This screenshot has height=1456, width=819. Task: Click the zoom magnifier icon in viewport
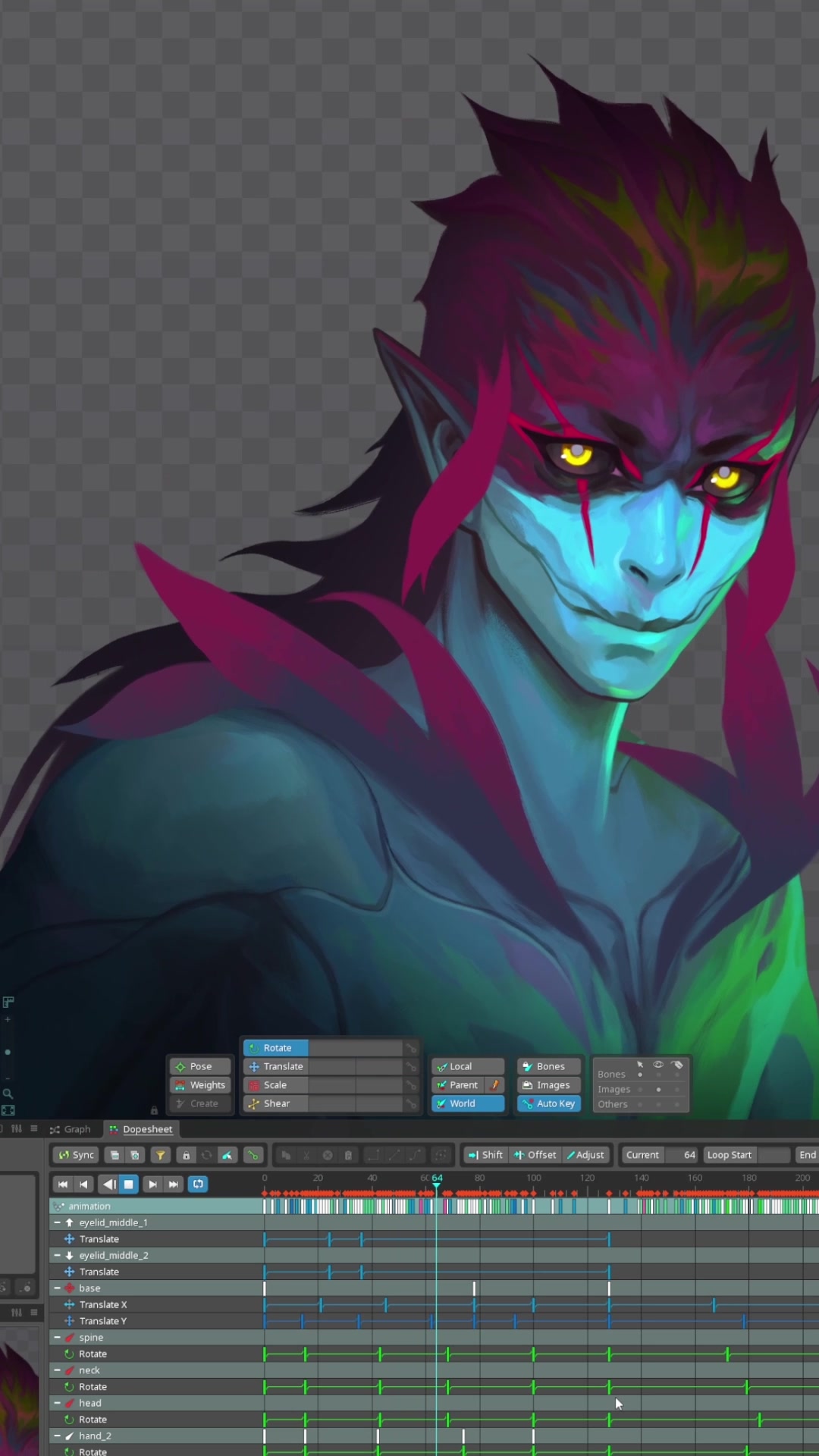8,1094
